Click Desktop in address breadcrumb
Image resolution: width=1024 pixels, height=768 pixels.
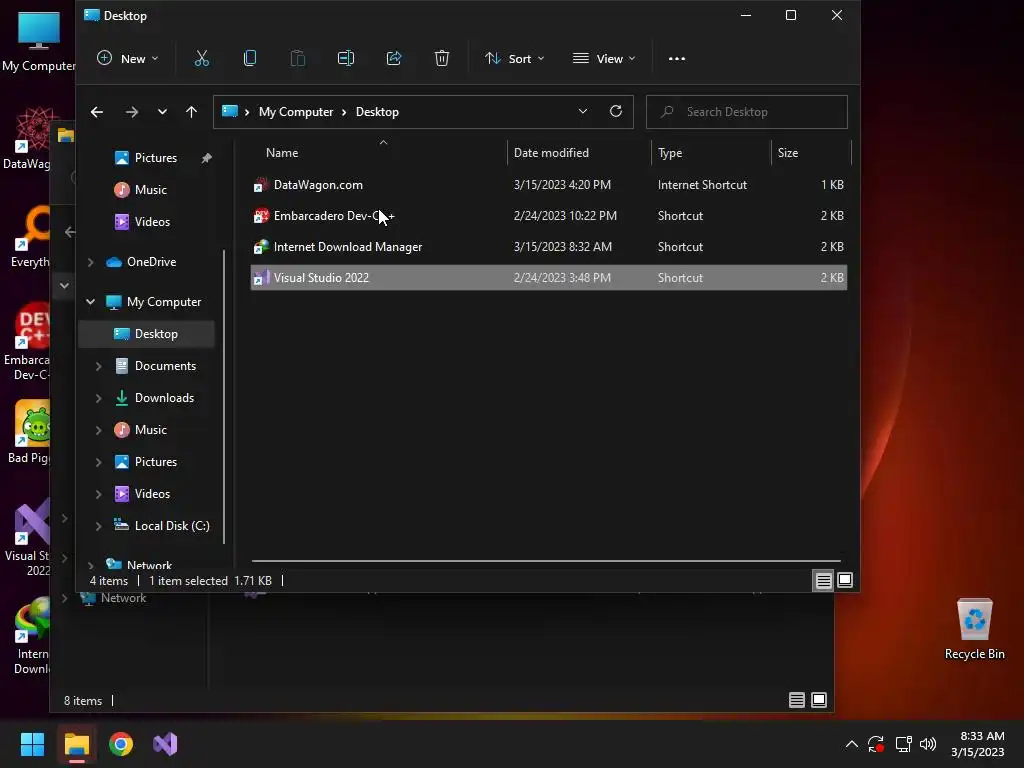click(377, 112)
